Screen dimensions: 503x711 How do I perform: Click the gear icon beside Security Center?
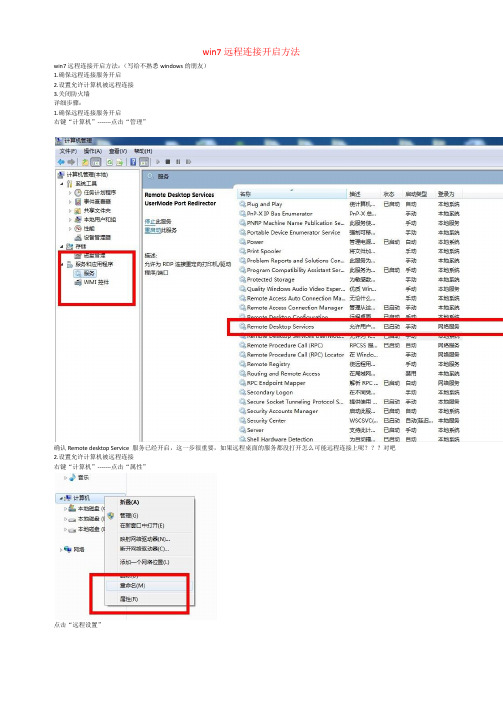pyautogui.click(x=243, y=420)
